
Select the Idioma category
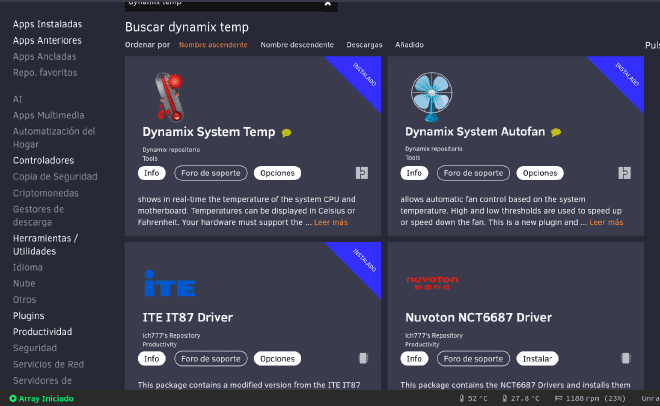[x=28, y=267]
